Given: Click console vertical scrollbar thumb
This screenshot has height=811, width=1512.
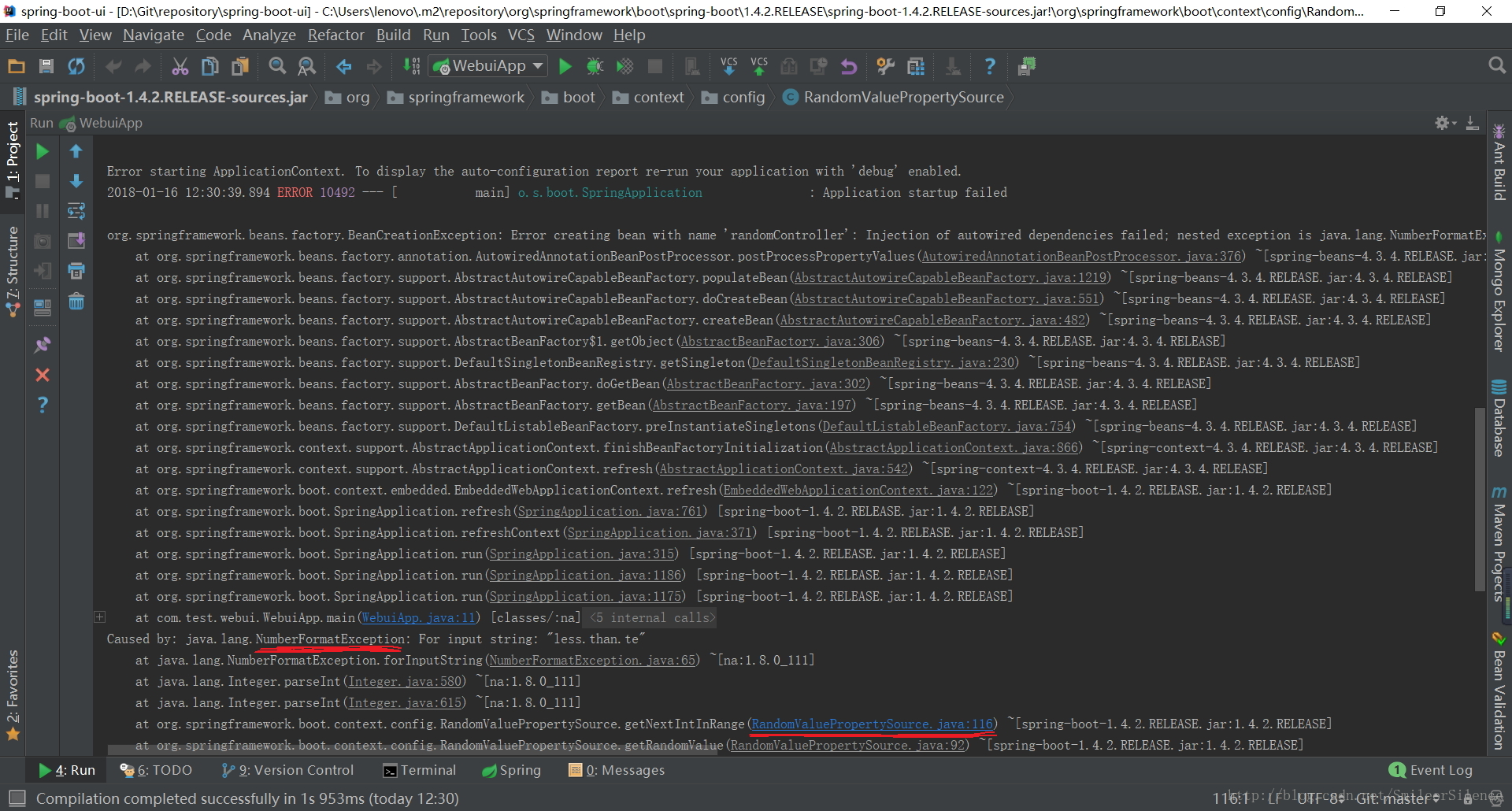Looking at the screenshot, I should point(1480,499).
